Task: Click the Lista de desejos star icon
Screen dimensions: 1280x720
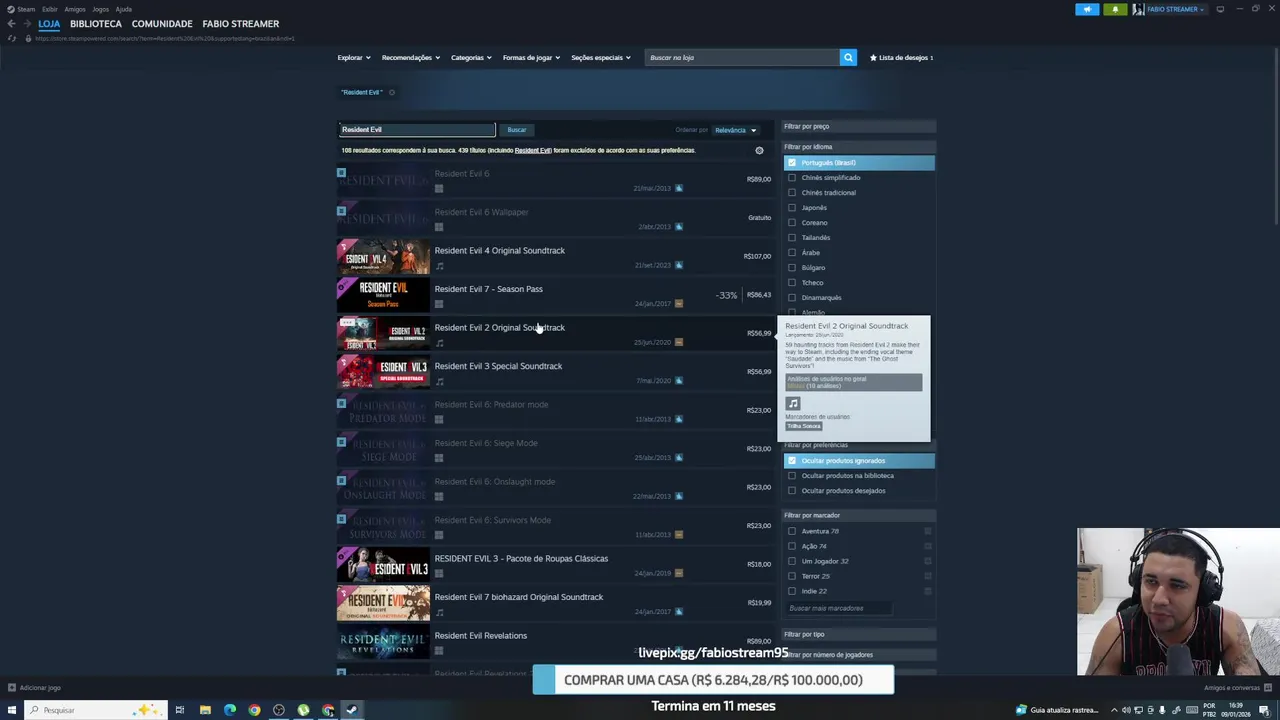Action: [x=873, y=58]
